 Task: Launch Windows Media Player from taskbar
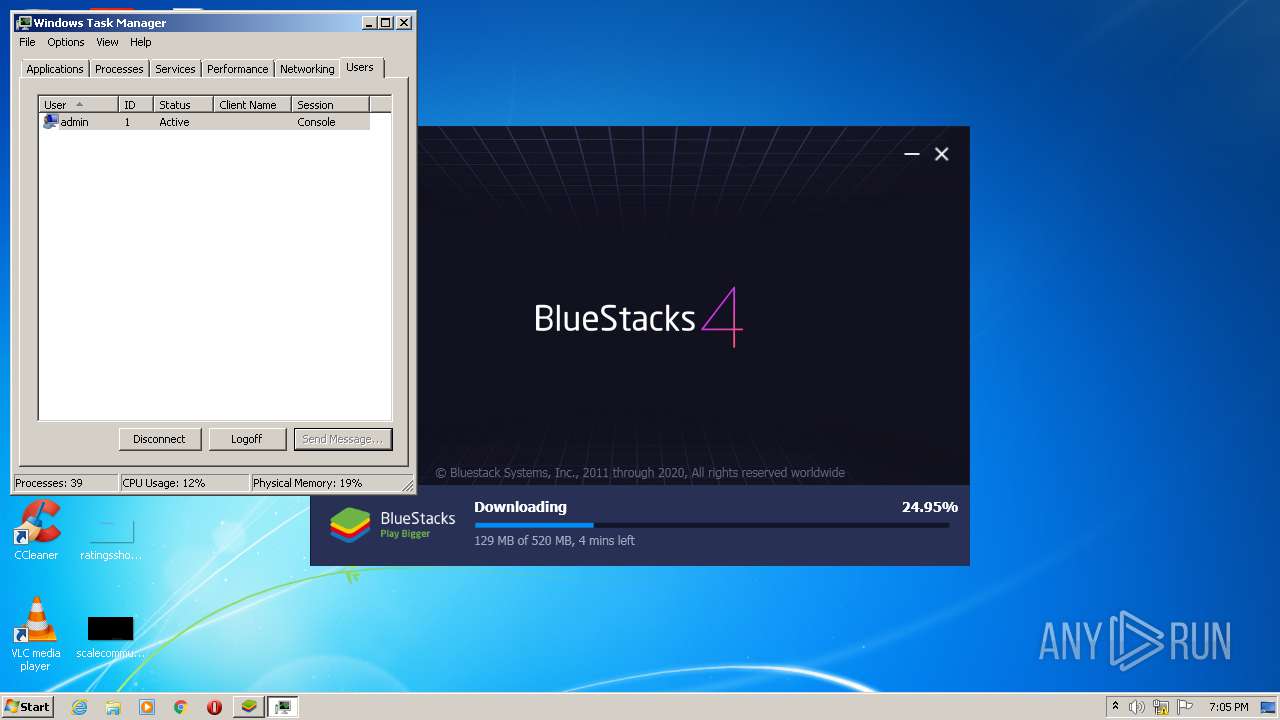click(147, 707)
